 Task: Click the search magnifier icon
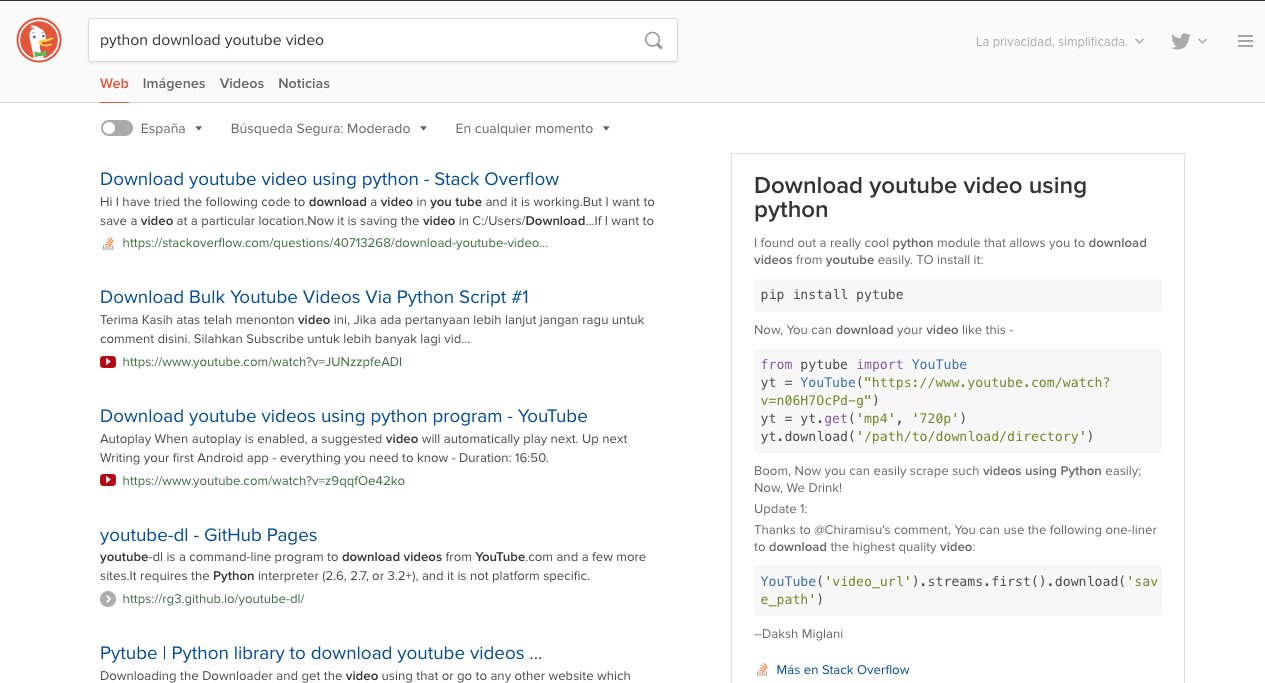point(653,41)
